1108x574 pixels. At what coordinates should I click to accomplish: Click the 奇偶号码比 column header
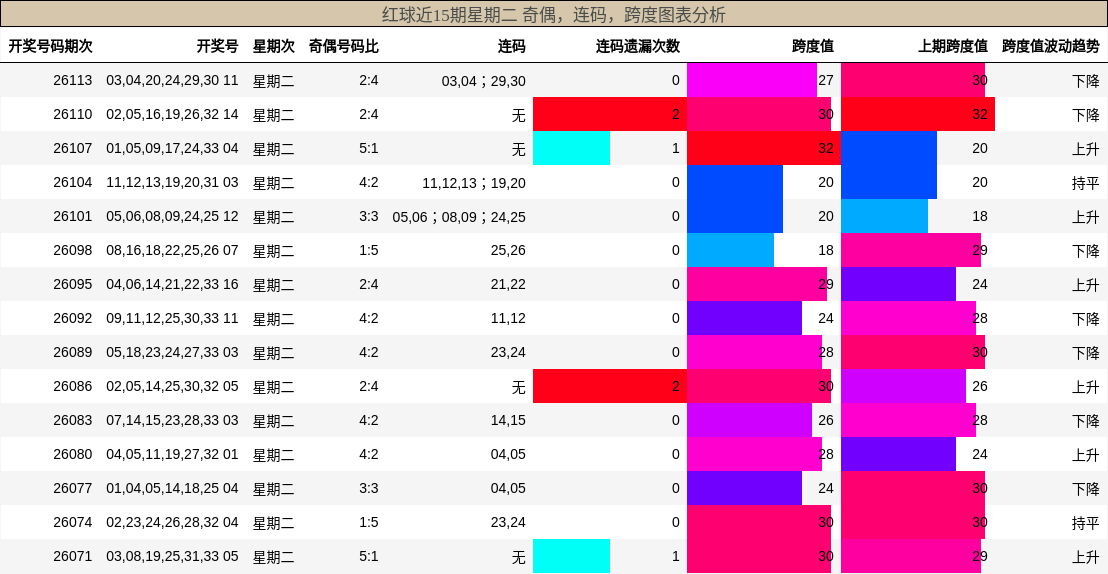pos(343,47)
